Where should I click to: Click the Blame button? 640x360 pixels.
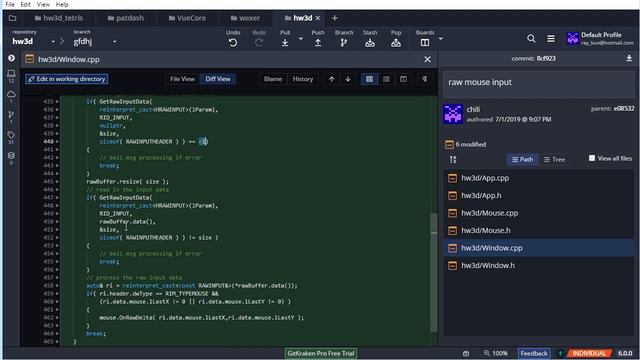(273, 79)
